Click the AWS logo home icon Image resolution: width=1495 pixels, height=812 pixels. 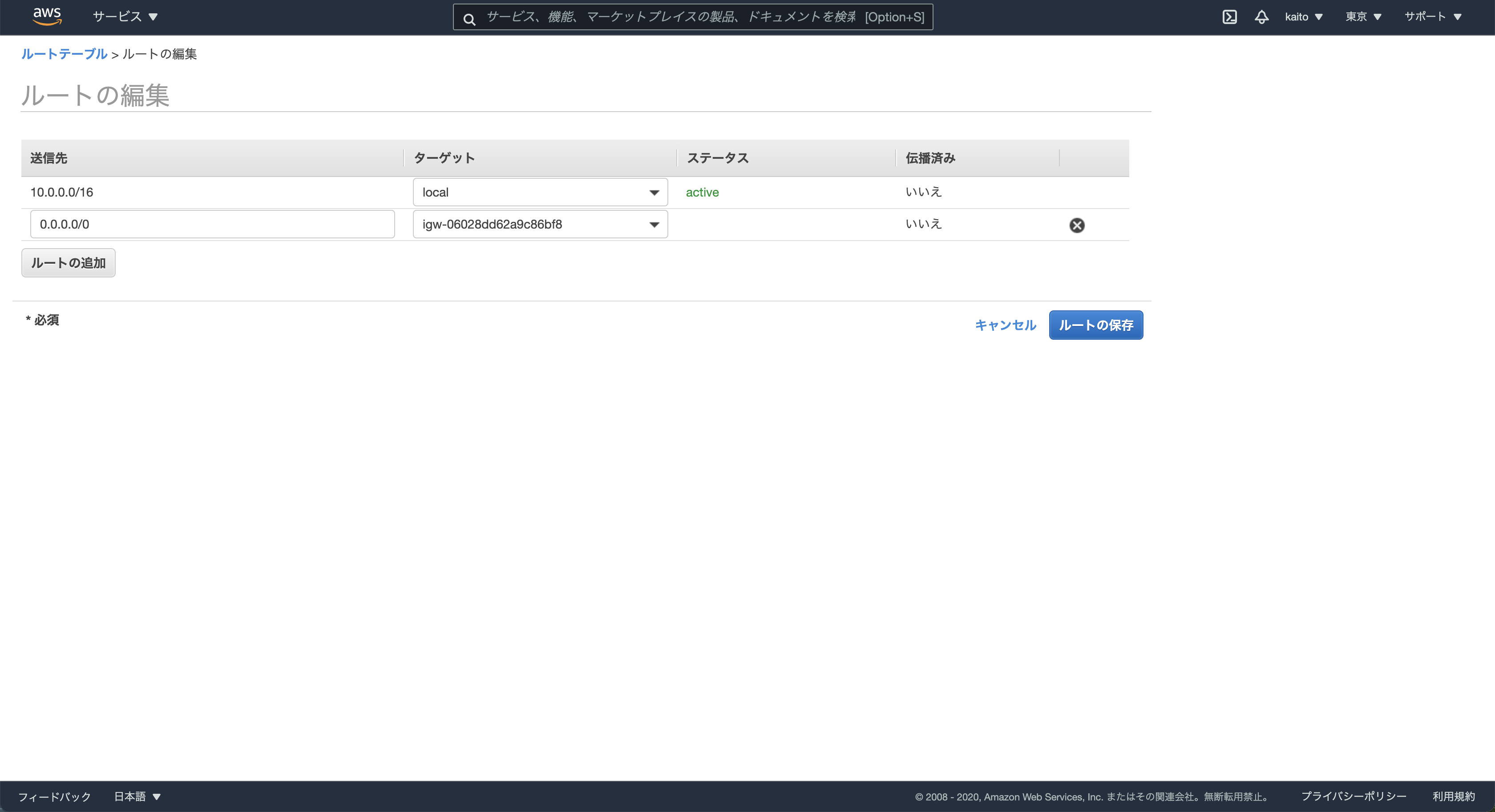click(47, 16)
